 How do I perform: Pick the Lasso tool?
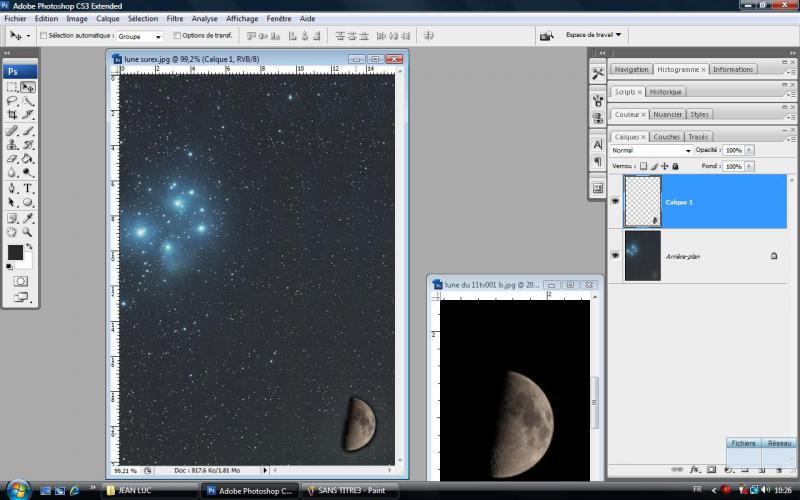point(13,102)
